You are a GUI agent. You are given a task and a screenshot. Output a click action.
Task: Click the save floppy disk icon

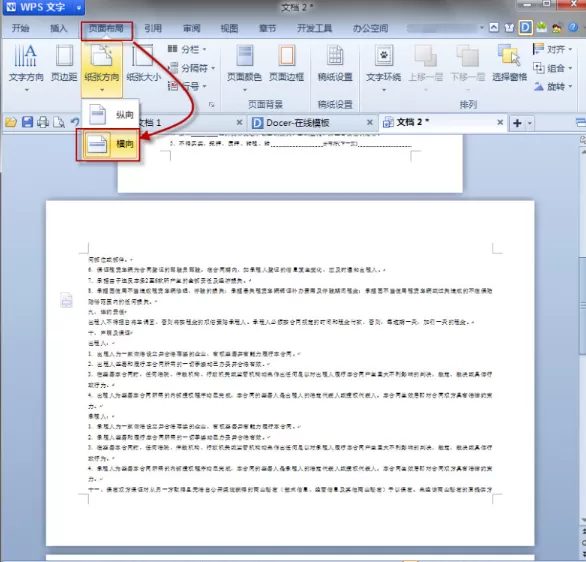point(27,122)
